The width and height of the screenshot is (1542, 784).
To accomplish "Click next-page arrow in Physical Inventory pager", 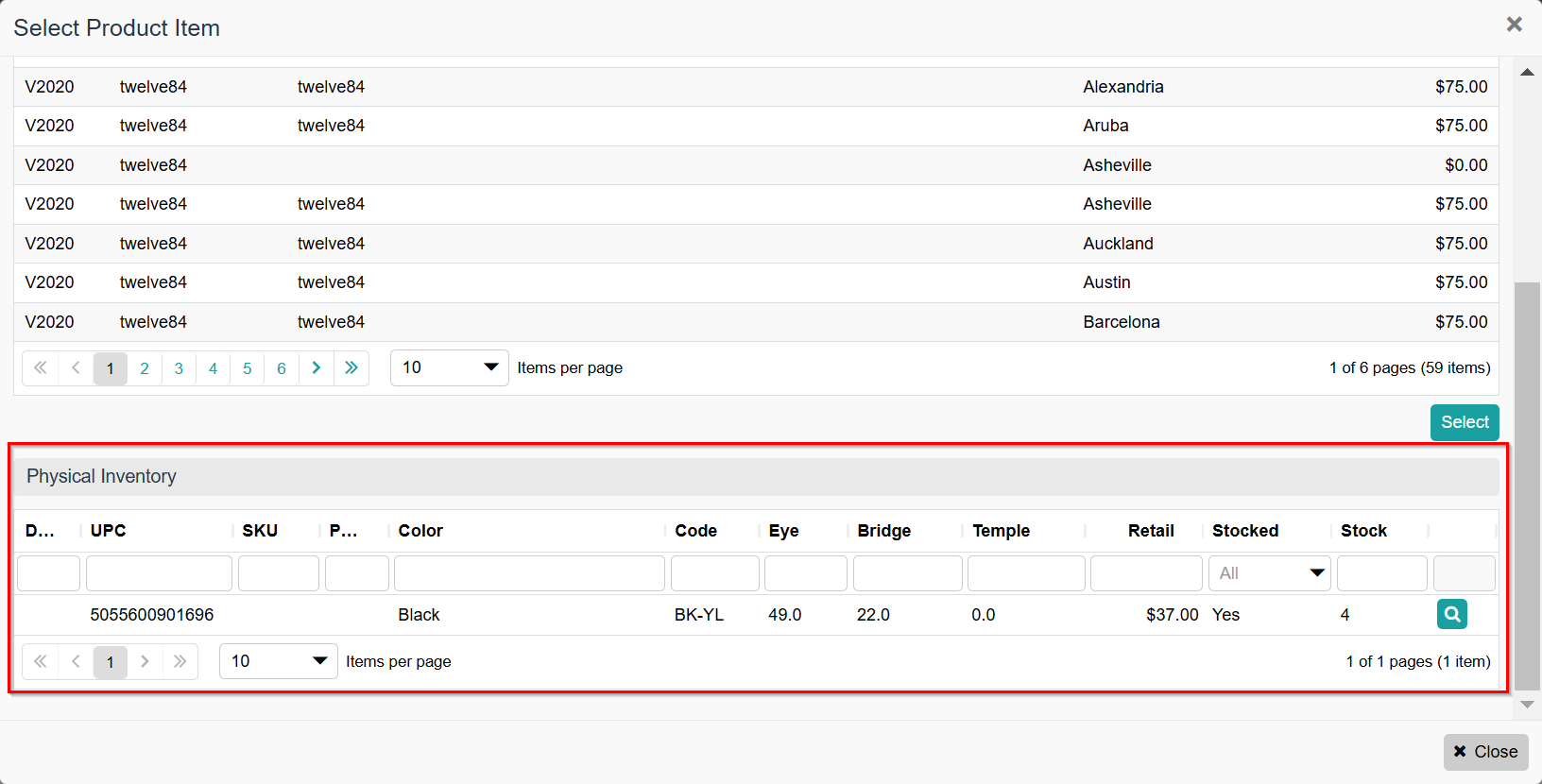I will [x=145, y=661].
